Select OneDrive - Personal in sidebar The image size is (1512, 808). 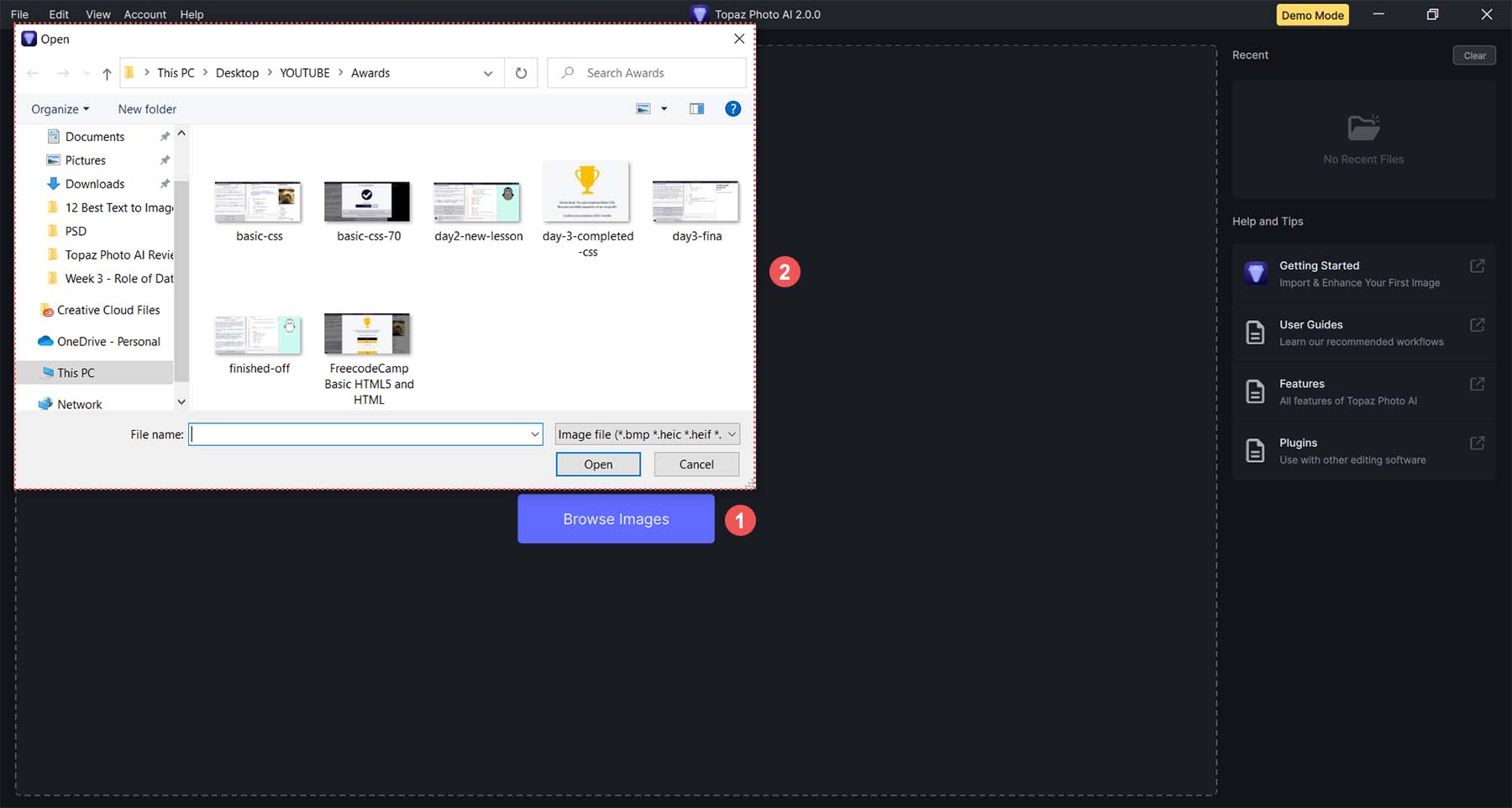coord(108,341)
